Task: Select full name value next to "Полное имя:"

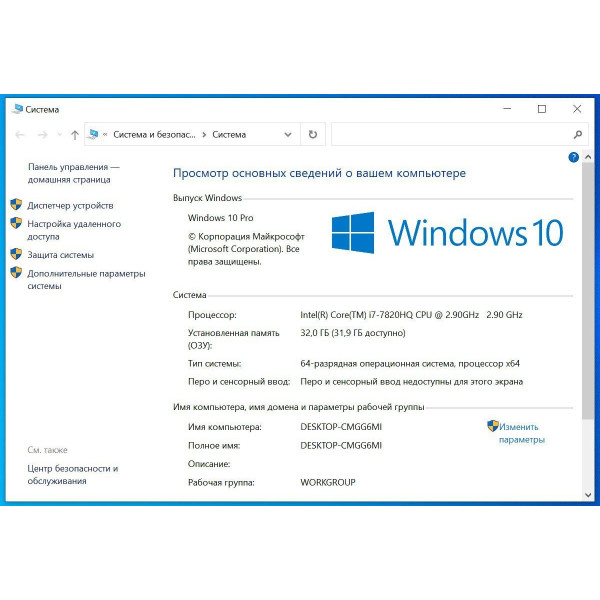Action: [x=341, y=445]
